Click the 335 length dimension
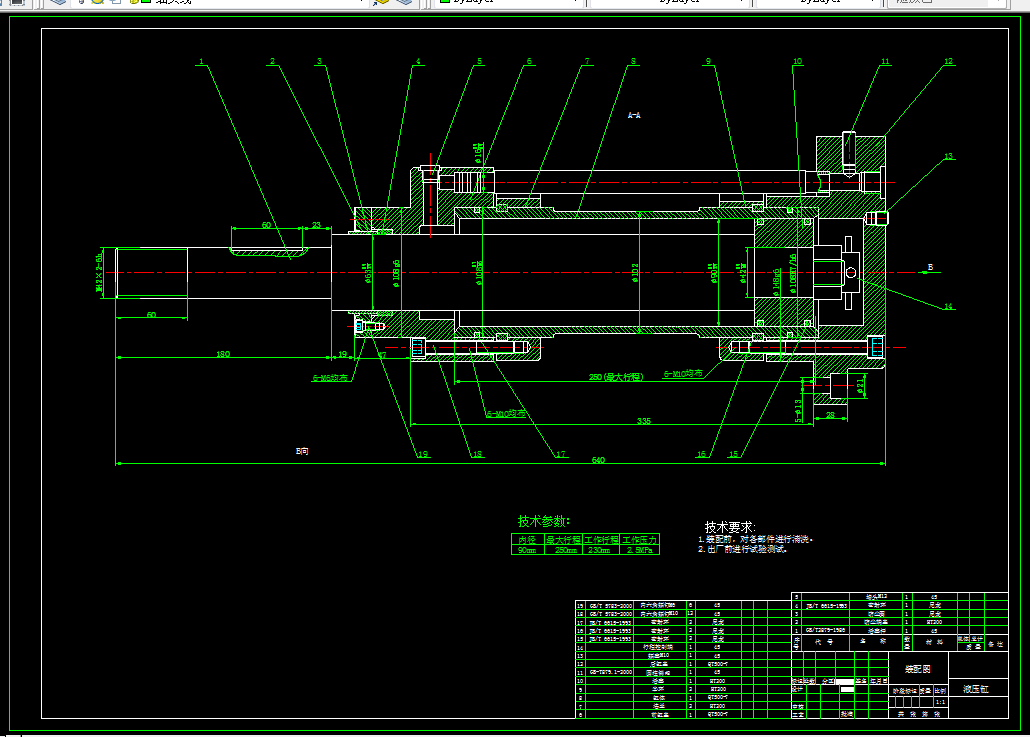Image resolution: width=1030 pixels, height=737 pixels. point(644,421)
